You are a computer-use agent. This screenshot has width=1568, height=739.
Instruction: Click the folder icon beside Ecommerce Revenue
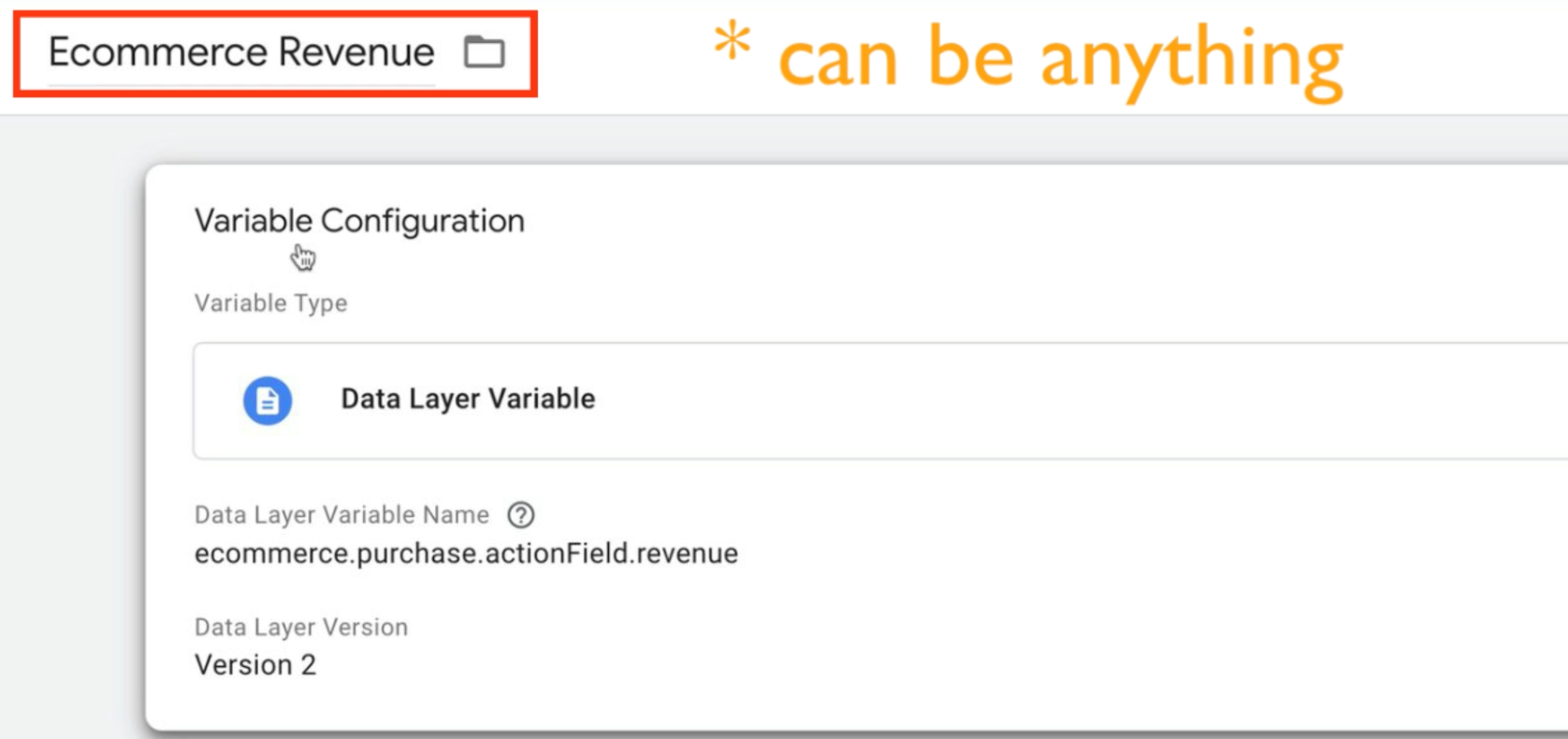[x=484, y=52]
